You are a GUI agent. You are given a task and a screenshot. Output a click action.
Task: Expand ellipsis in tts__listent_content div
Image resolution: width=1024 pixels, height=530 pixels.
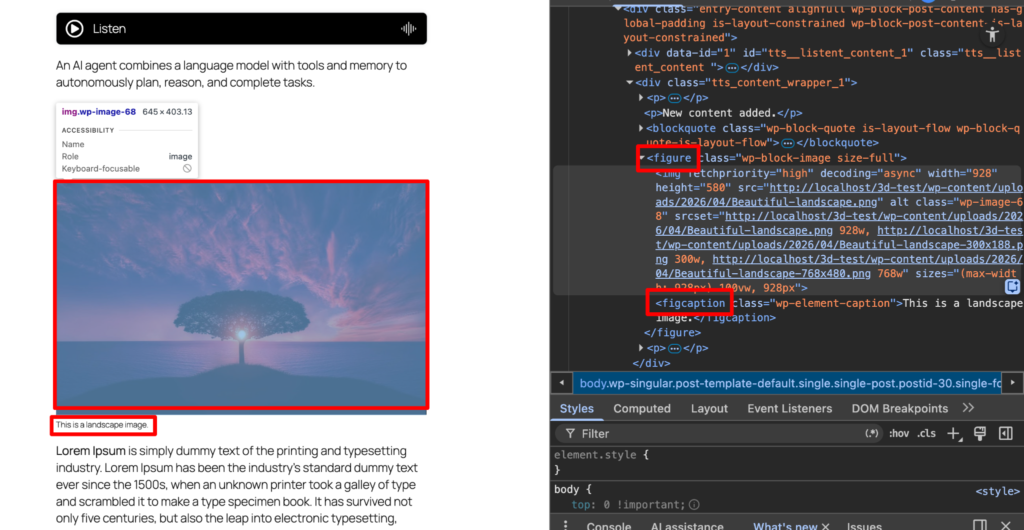tap(732, 67)
